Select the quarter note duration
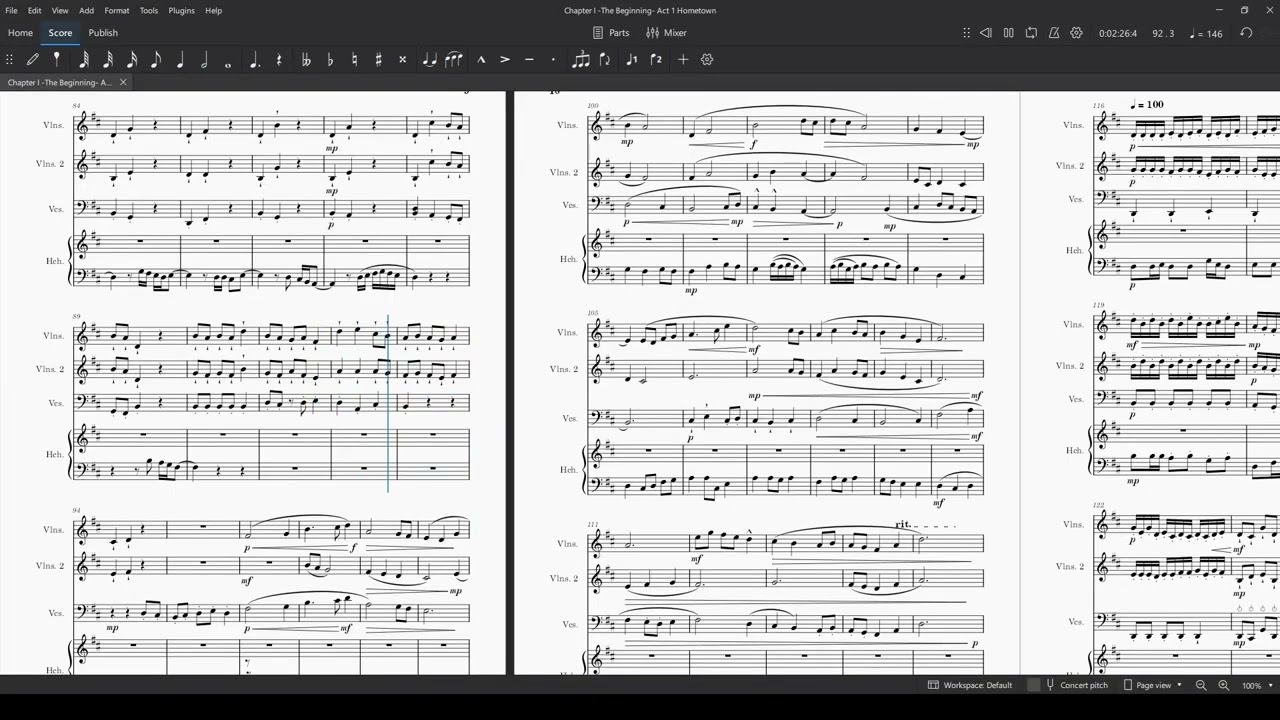The height and width of the screenshot is (720, 1280). tap(180, 60)
